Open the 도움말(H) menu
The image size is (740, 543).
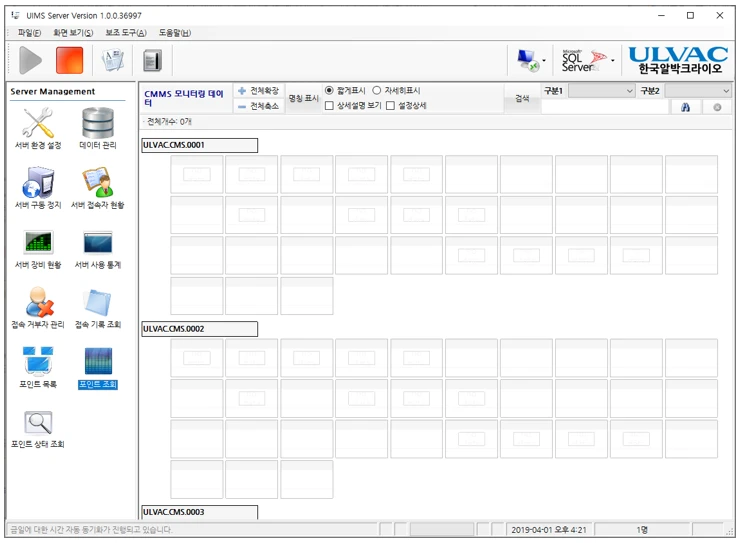pyautogui.click(x=175, y=33)
